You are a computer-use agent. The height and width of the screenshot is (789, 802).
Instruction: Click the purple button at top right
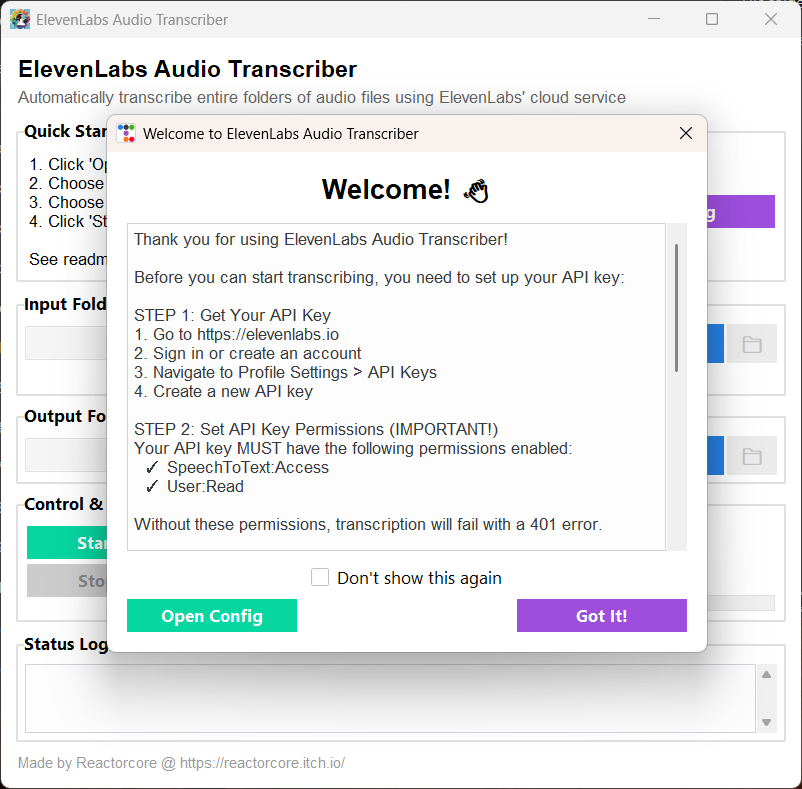pyautogui.click(x=742, y=211)
